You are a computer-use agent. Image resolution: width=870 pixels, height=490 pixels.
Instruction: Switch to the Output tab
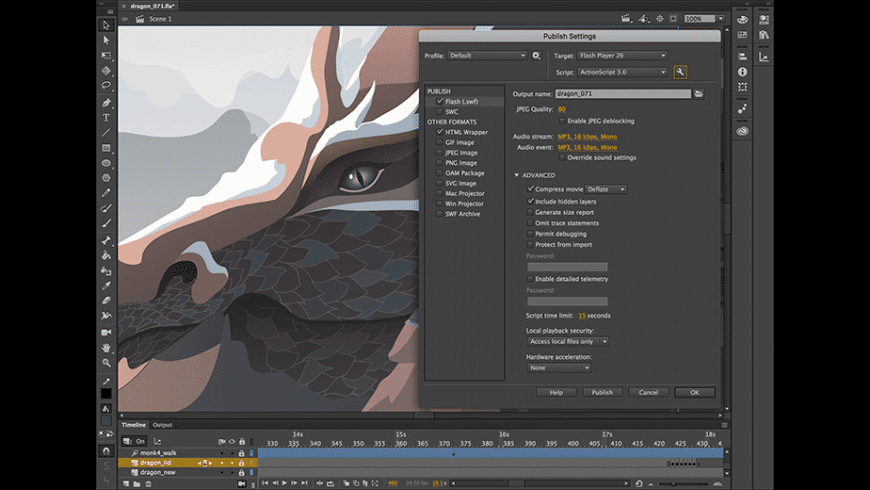162,425
